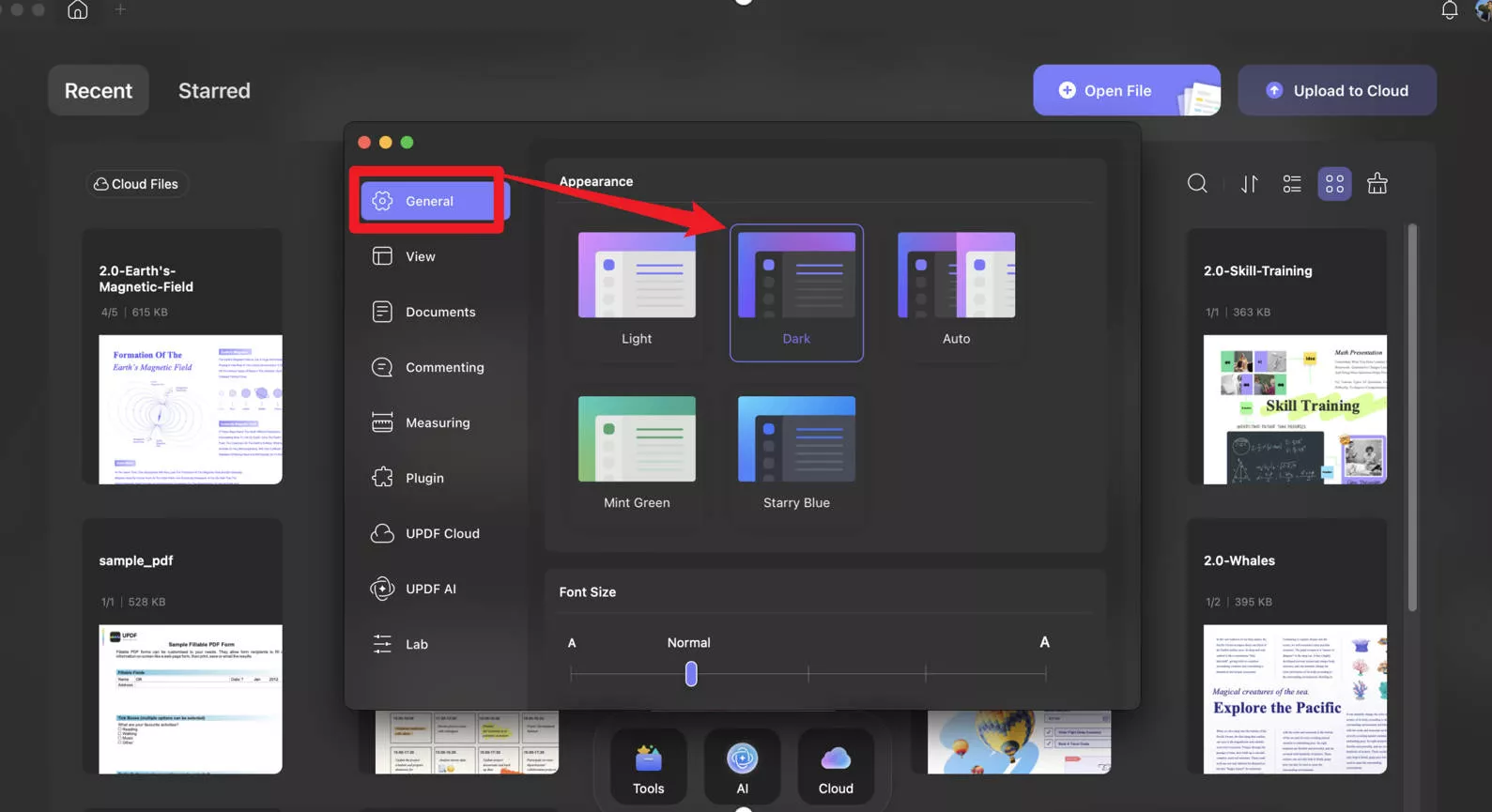
Task: Open the sort order icon
Action: tap(1249, 184)
